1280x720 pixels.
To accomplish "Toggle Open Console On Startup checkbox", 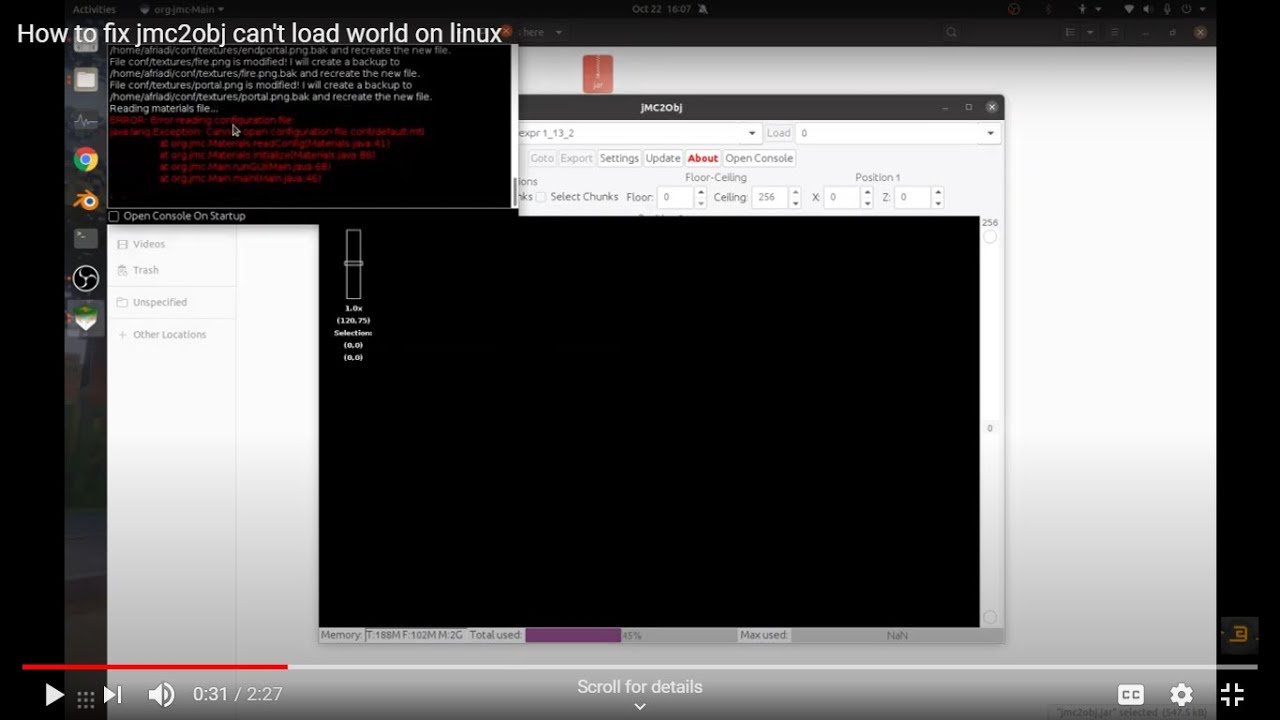I will point(114,216).
